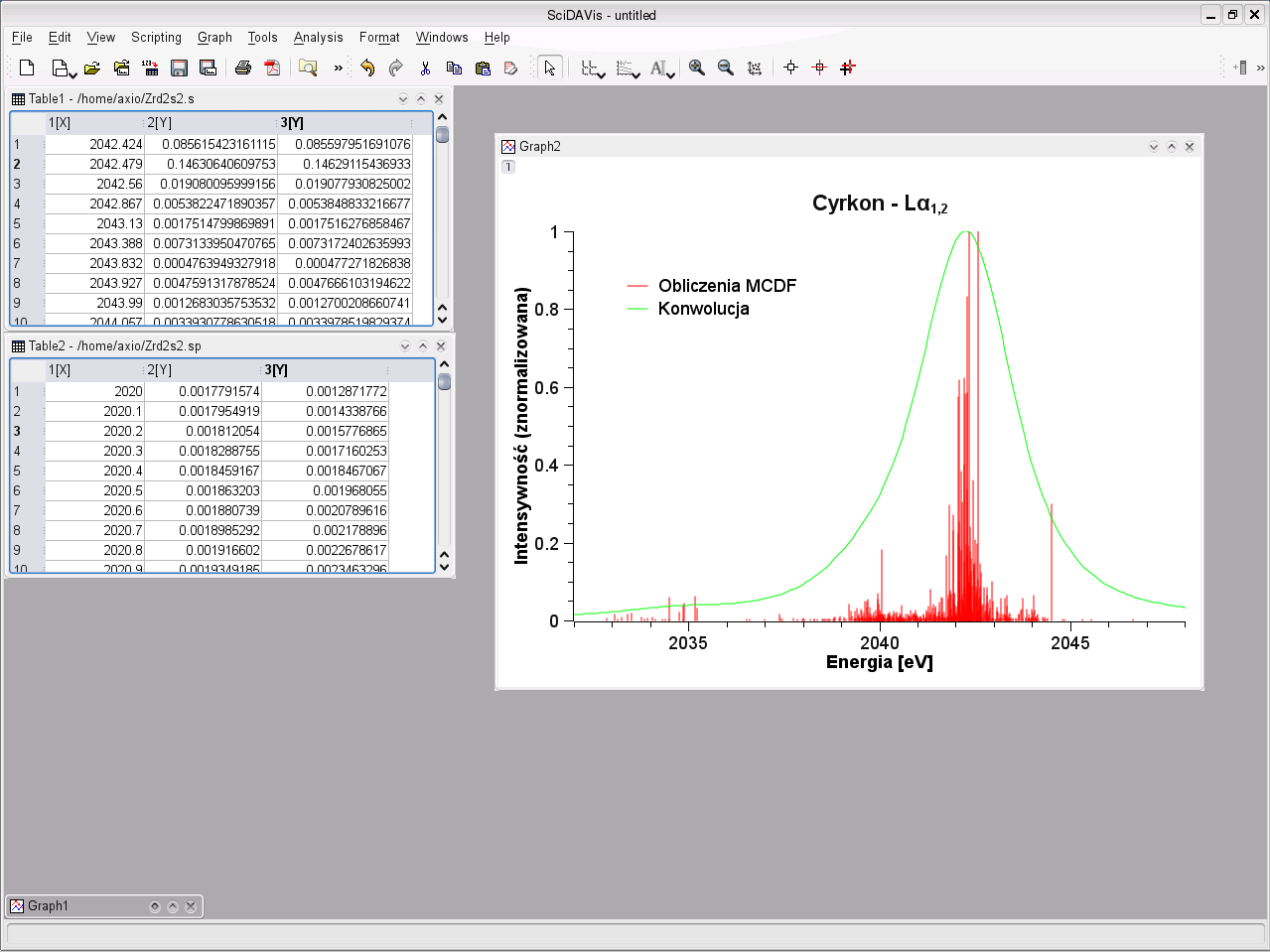The width and height of the screenshot is (1270, 952).
Task: Select Table2 cell 0.001812054
Action: click(x=203, y=431)
